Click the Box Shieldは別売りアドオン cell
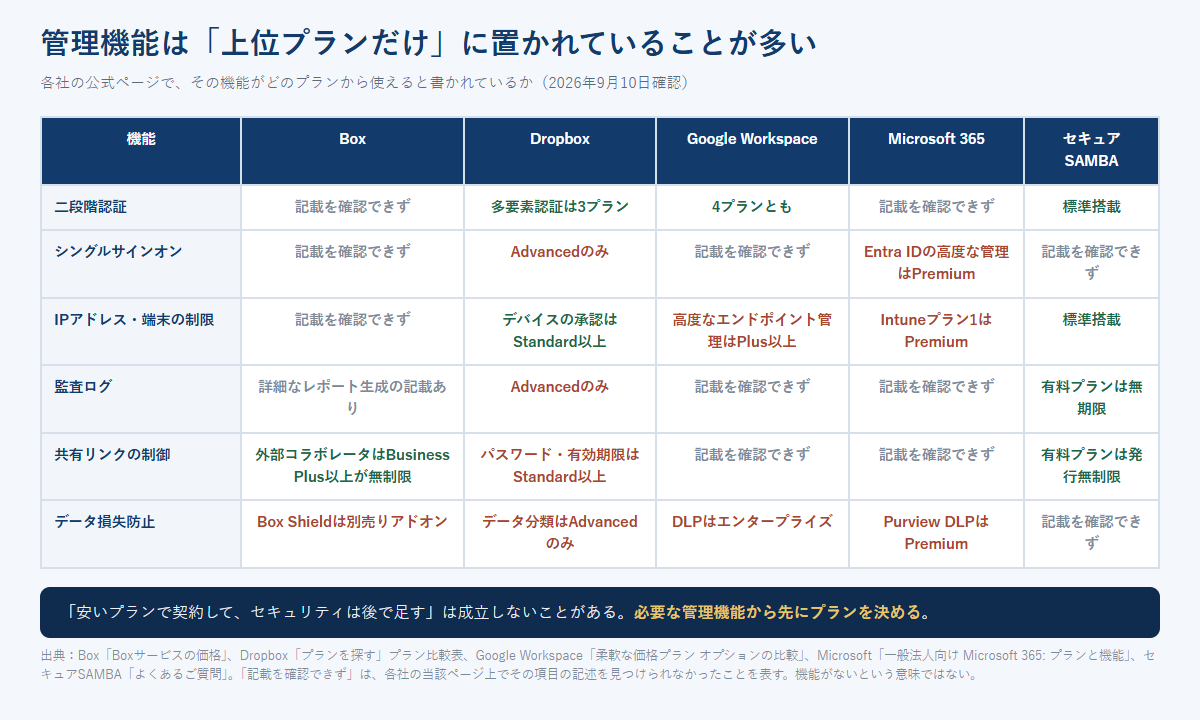This screenshot has width=1200, height=720. pyautogui.click(x=352, y=534)
